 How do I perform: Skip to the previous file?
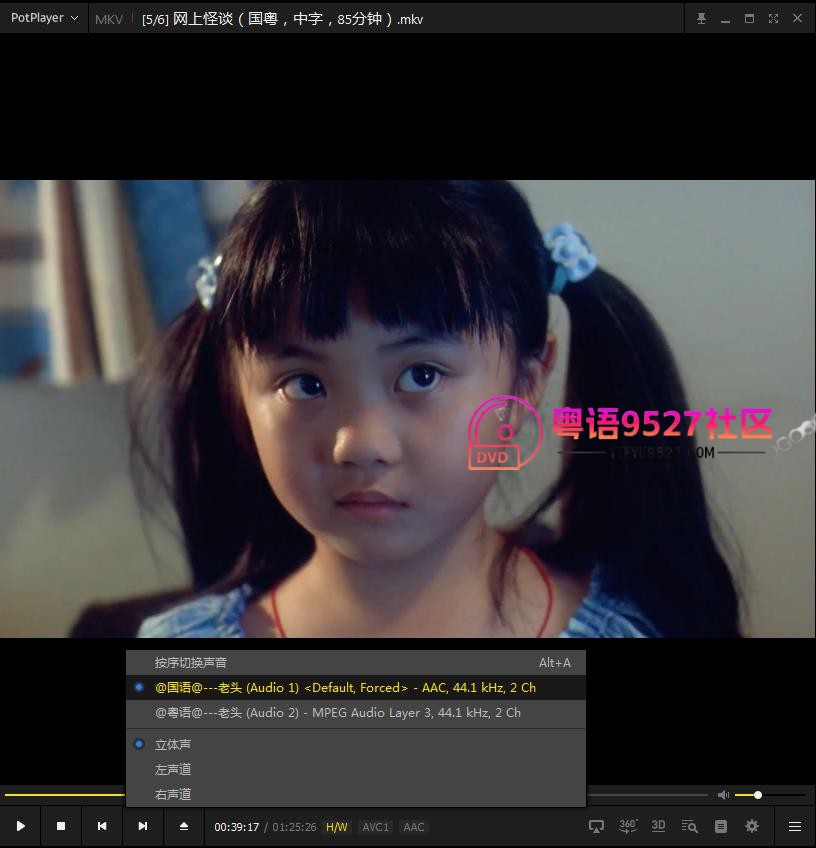click(x=102, y=826)
